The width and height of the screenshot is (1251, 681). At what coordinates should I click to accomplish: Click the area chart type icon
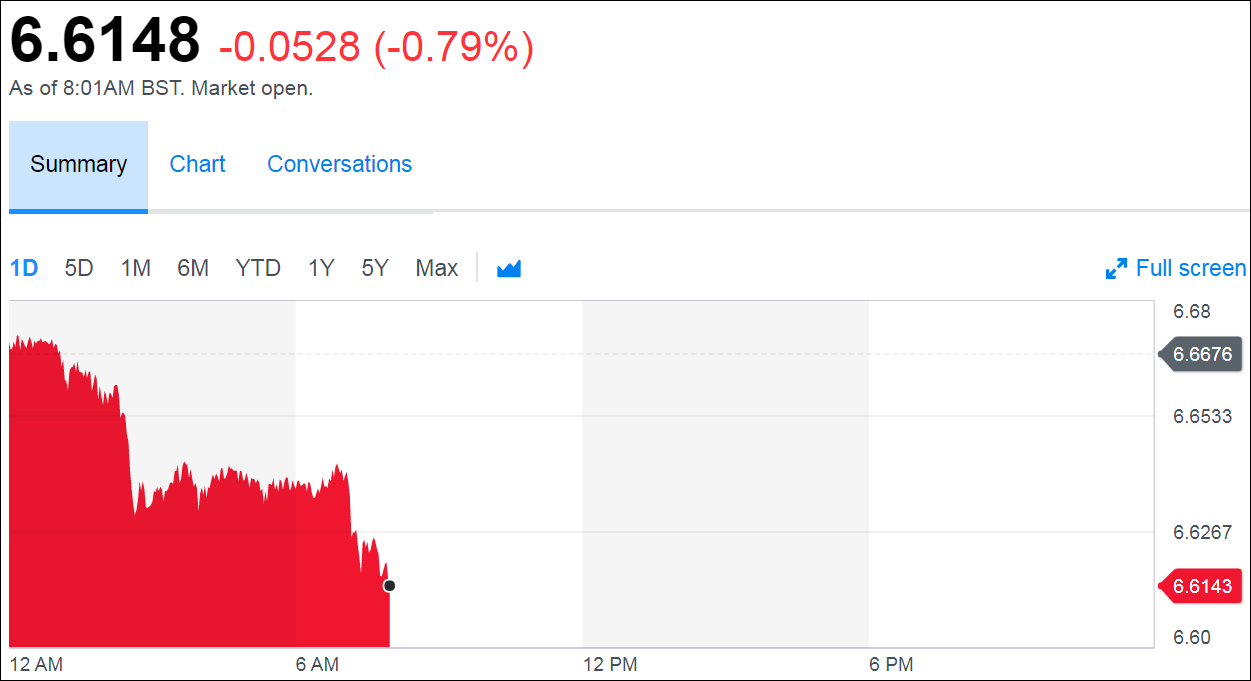coord(509,269)
